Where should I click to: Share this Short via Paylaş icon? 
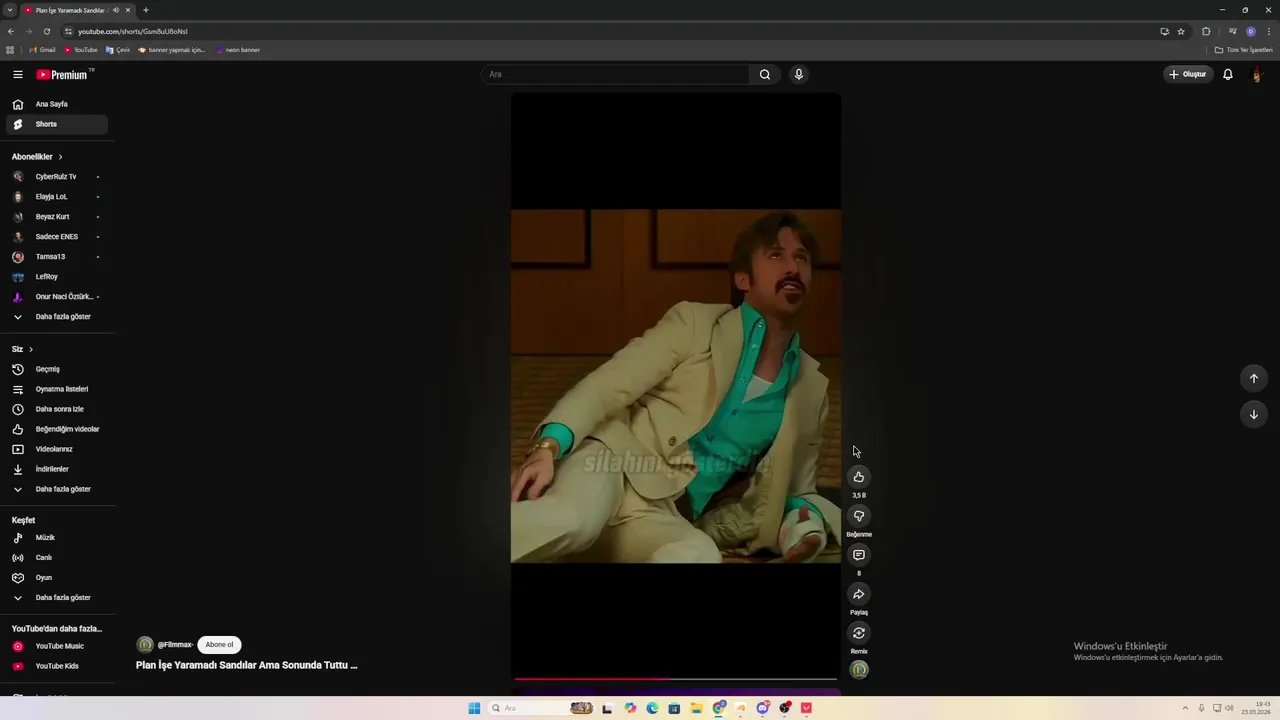(x=859, y=594)
